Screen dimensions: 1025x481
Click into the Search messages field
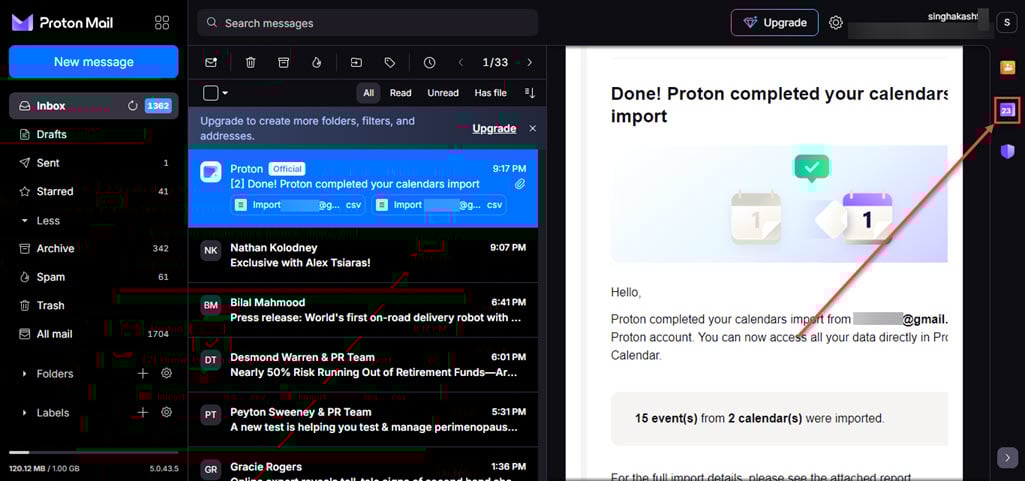(x=367, y=23)
